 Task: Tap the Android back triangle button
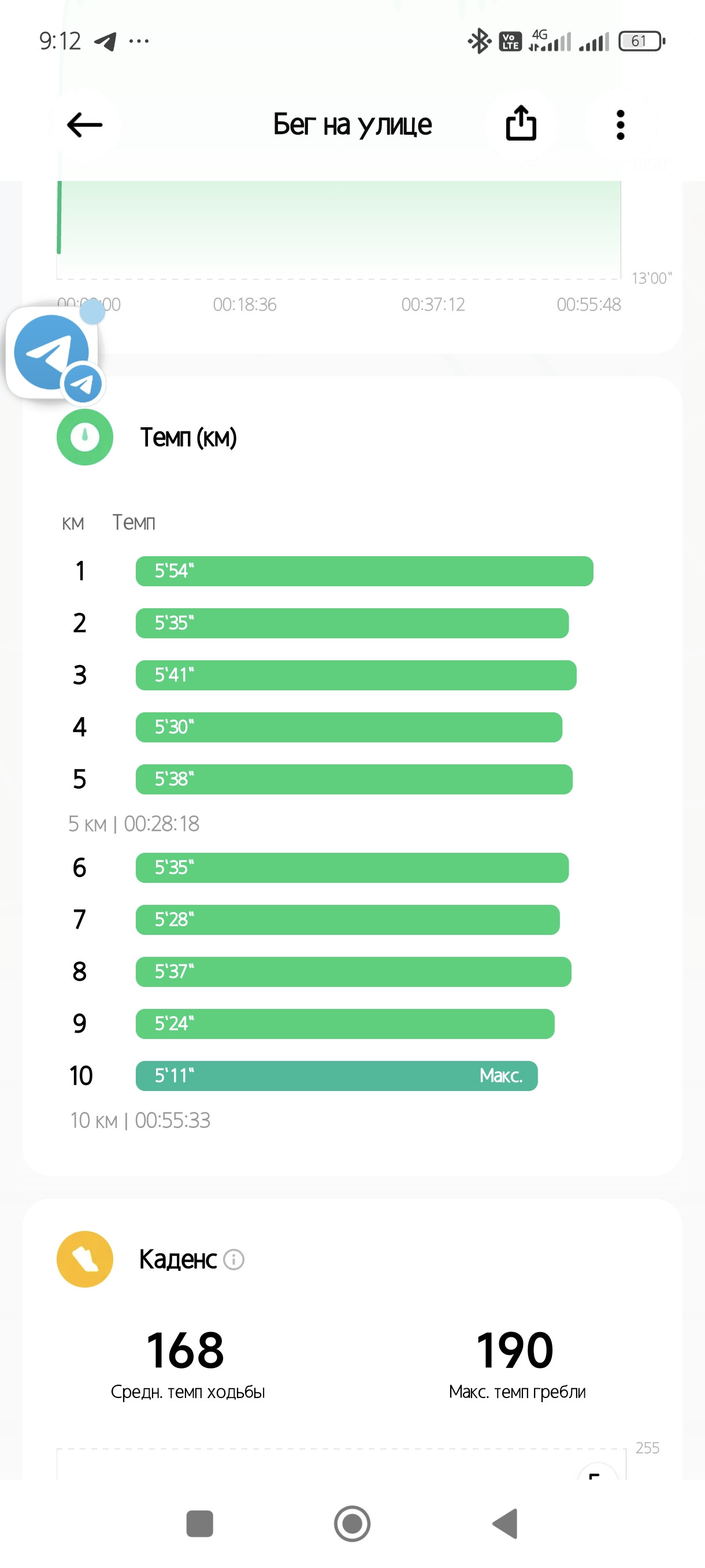[x=505, y=1523]
